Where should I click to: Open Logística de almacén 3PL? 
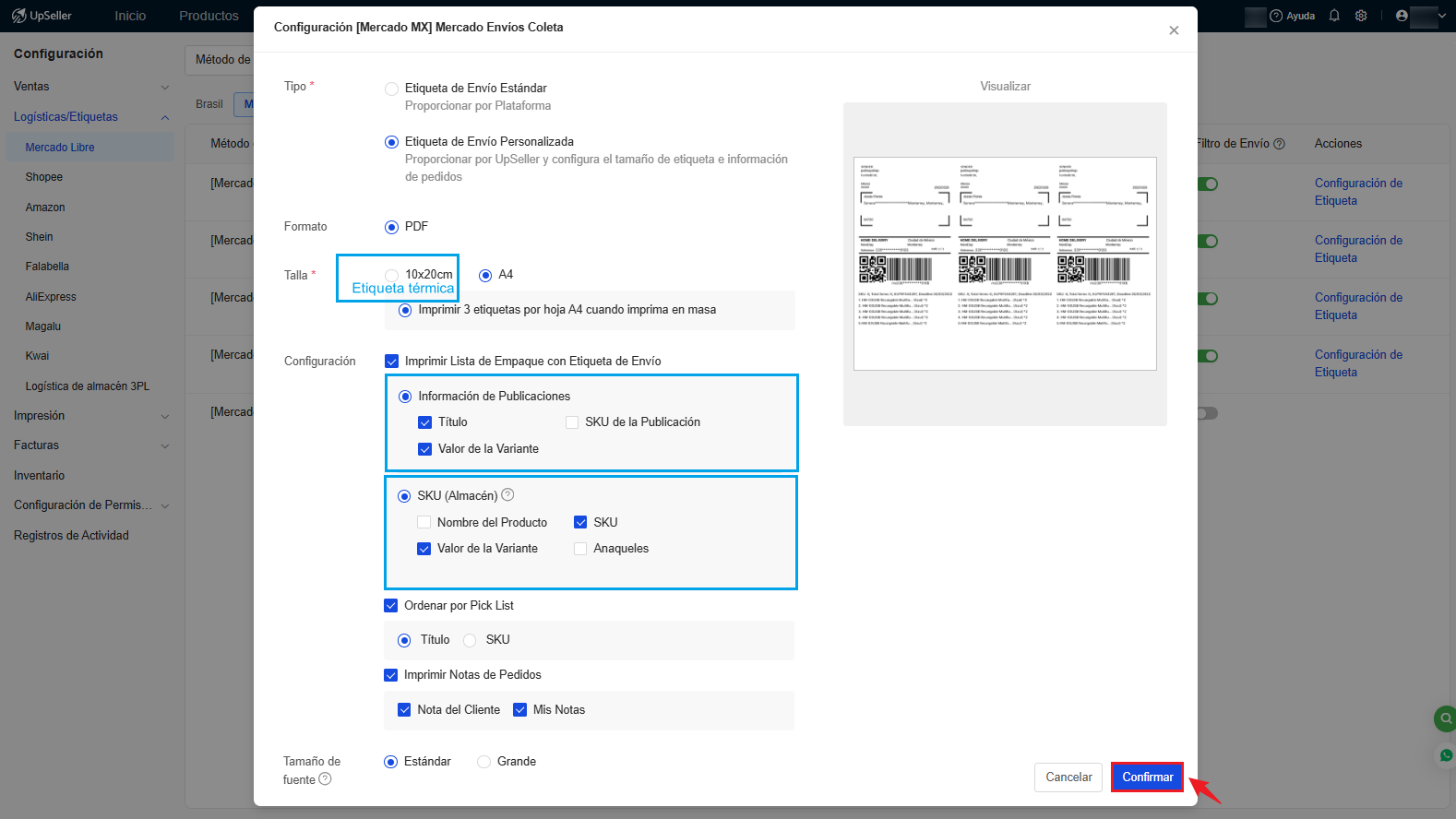pos(87,386)
